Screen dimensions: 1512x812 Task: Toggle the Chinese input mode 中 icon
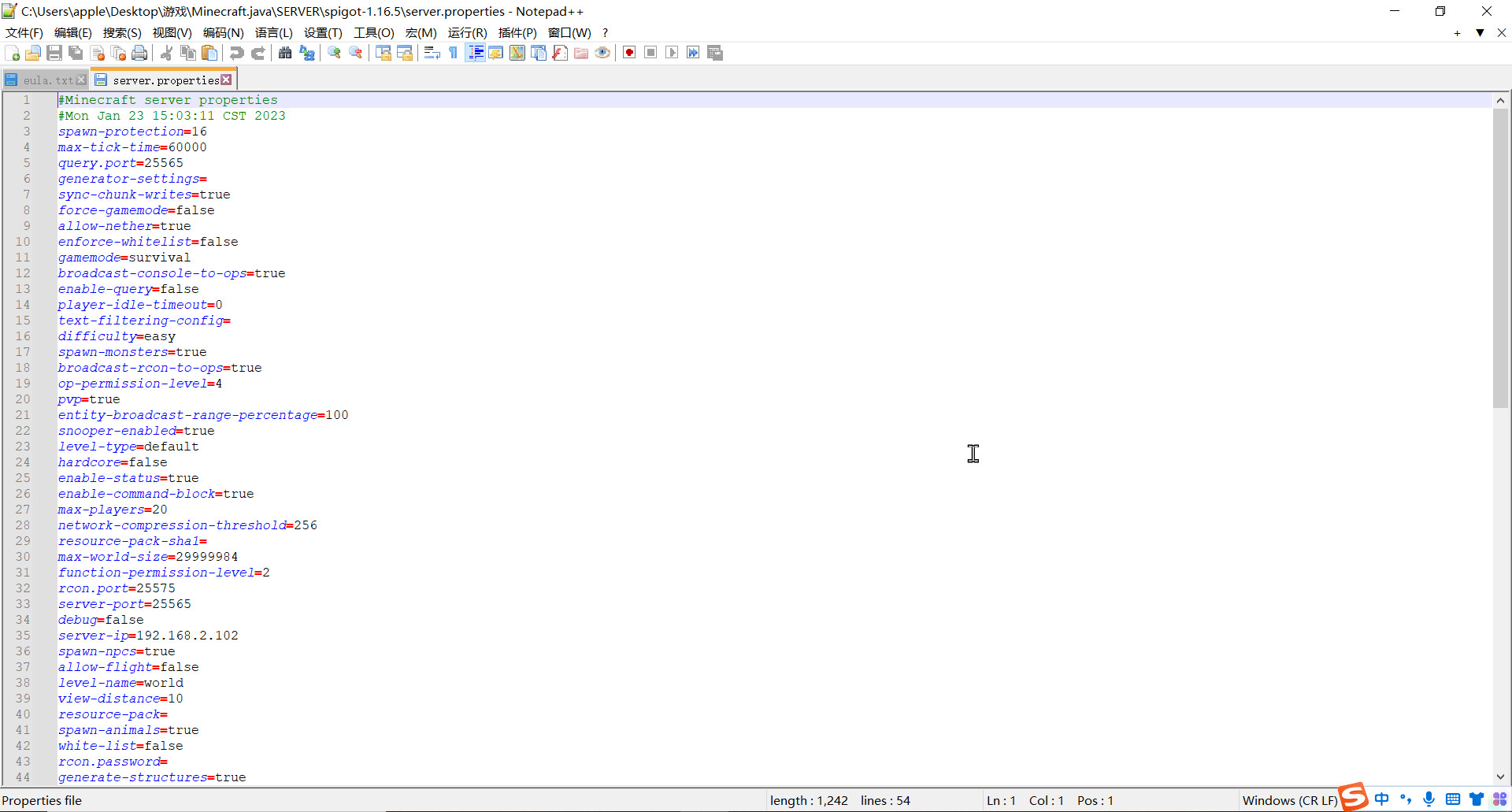click(x=1382, y=799)
